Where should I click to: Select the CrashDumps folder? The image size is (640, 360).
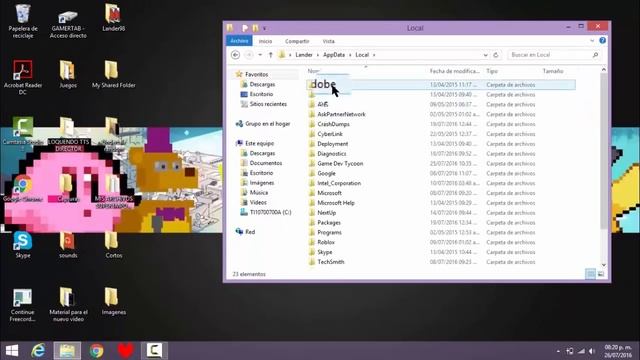pos(333,124)
